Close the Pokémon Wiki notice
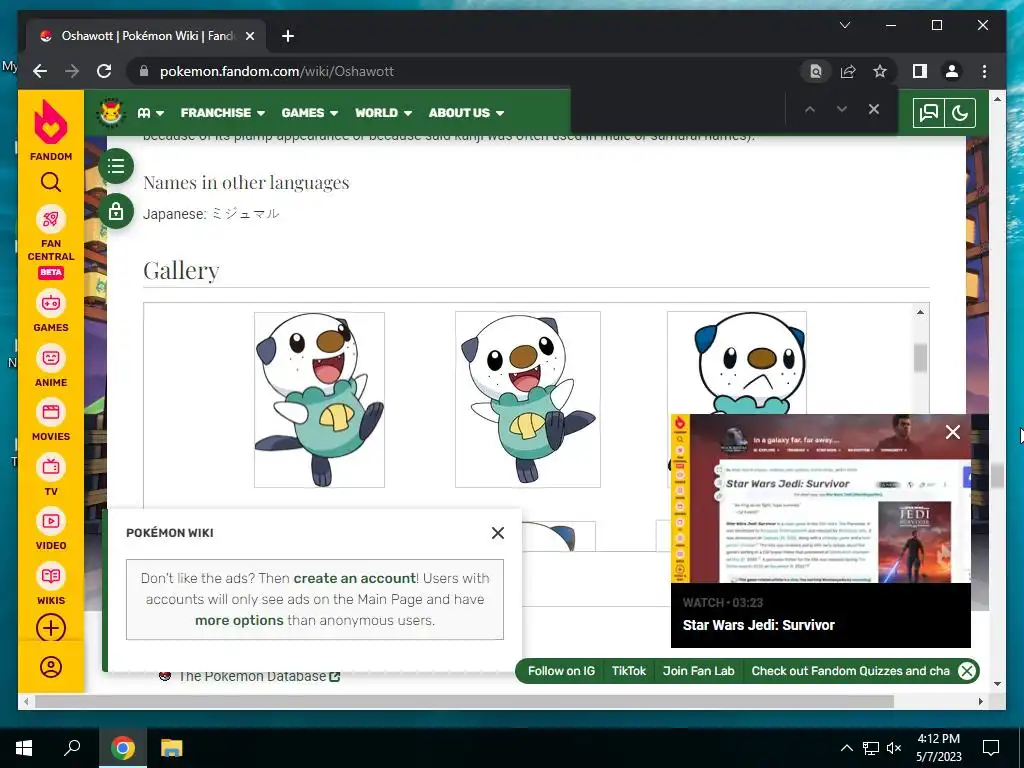This screenshot has width=1024, height=768. [x=498, y=533]
